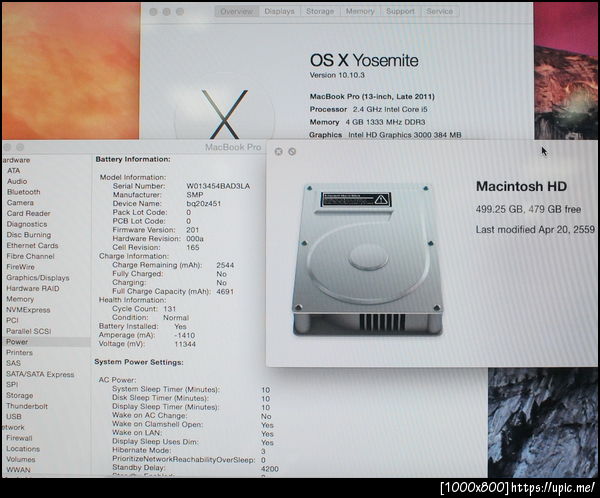Viewport: 600px width, 498px height.
Task: Open the Storage tab
Action: click(x=320, y=11)
